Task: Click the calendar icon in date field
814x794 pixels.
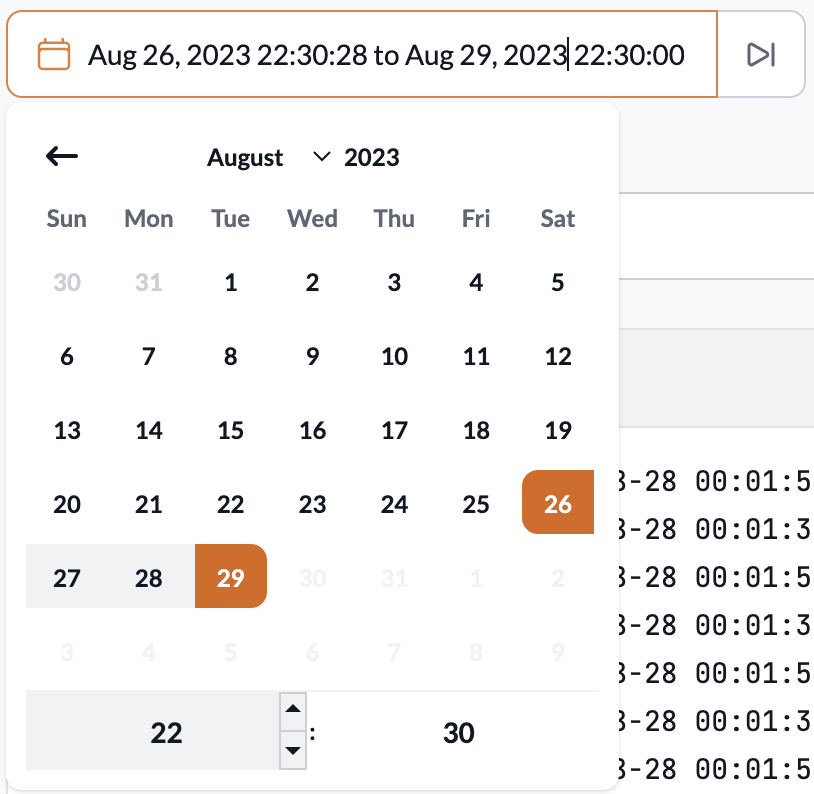Action: click(x=54, y=54)
